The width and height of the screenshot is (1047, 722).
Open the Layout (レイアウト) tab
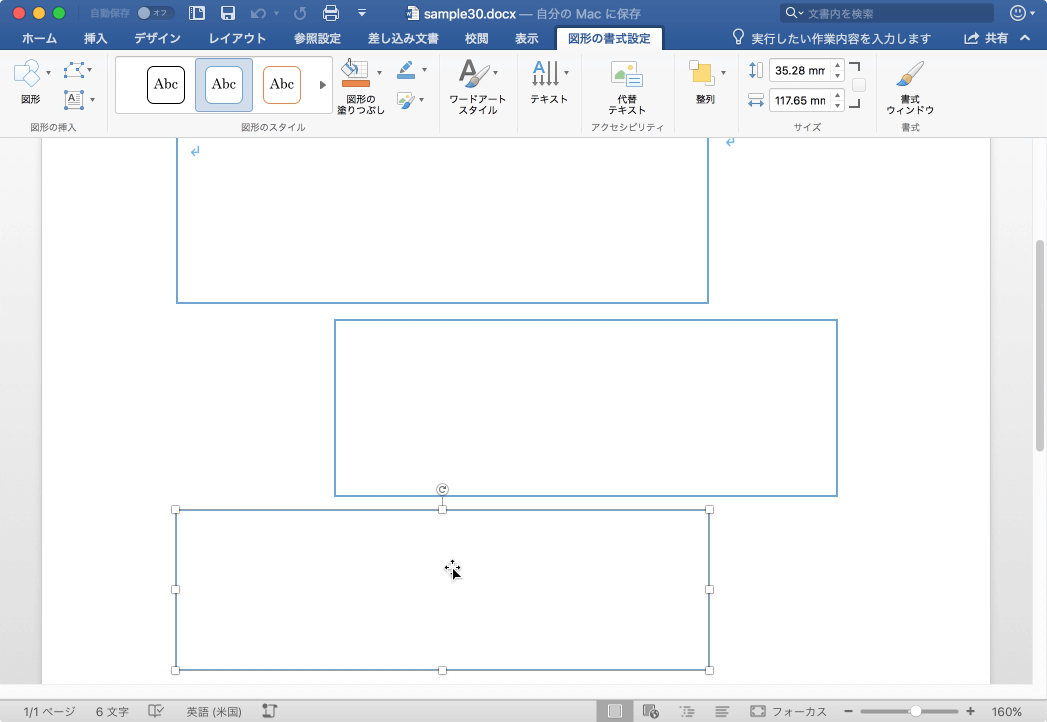pos(237,39)
